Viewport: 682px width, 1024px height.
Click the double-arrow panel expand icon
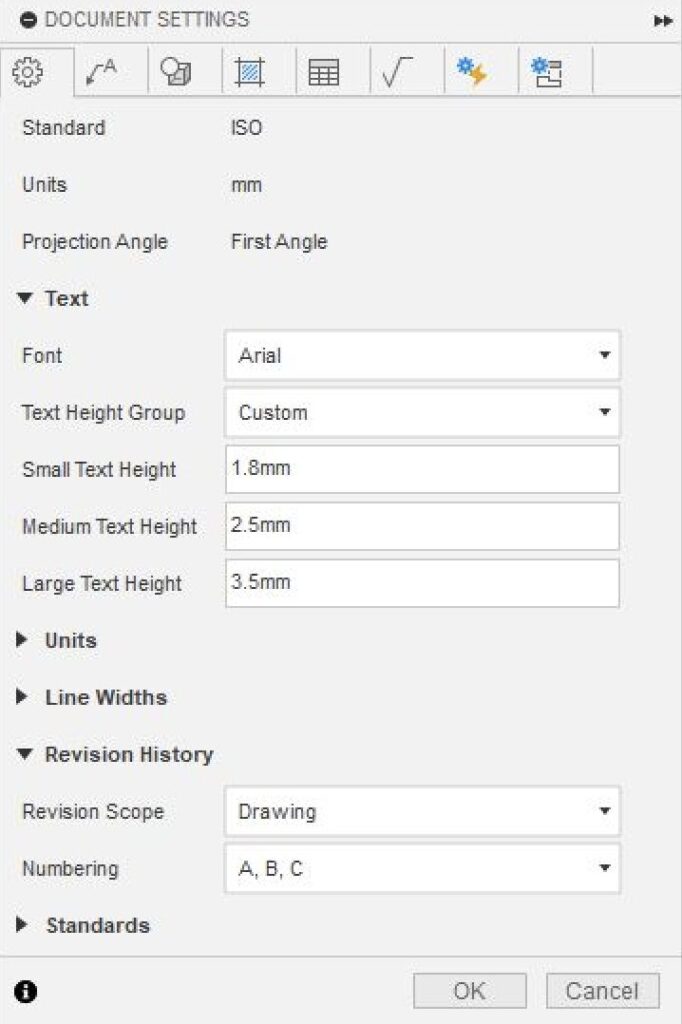click(663, 20)
